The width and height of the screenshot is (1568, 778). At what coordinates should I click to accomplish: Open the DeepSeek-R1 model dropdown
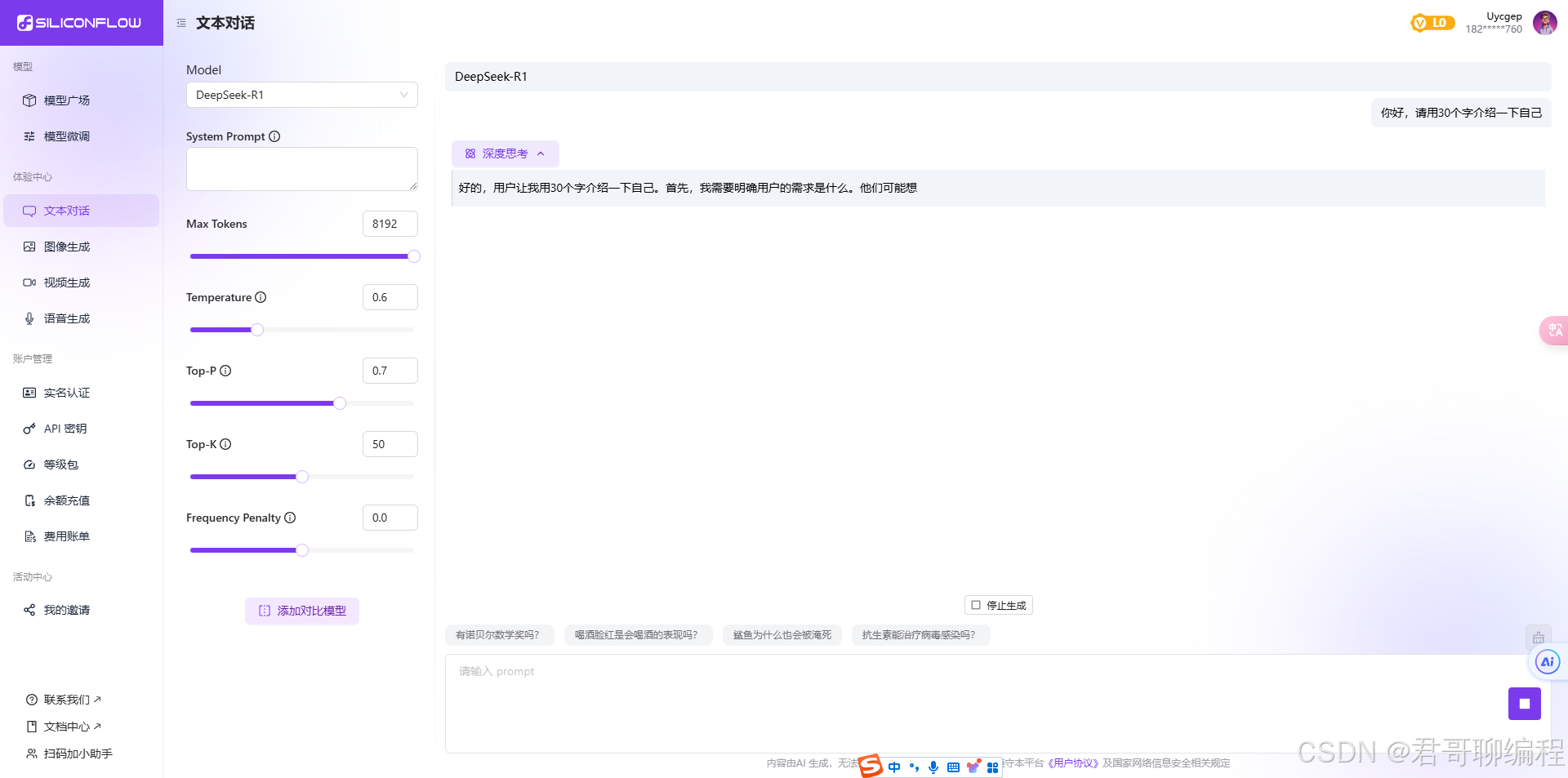point(302,95)
